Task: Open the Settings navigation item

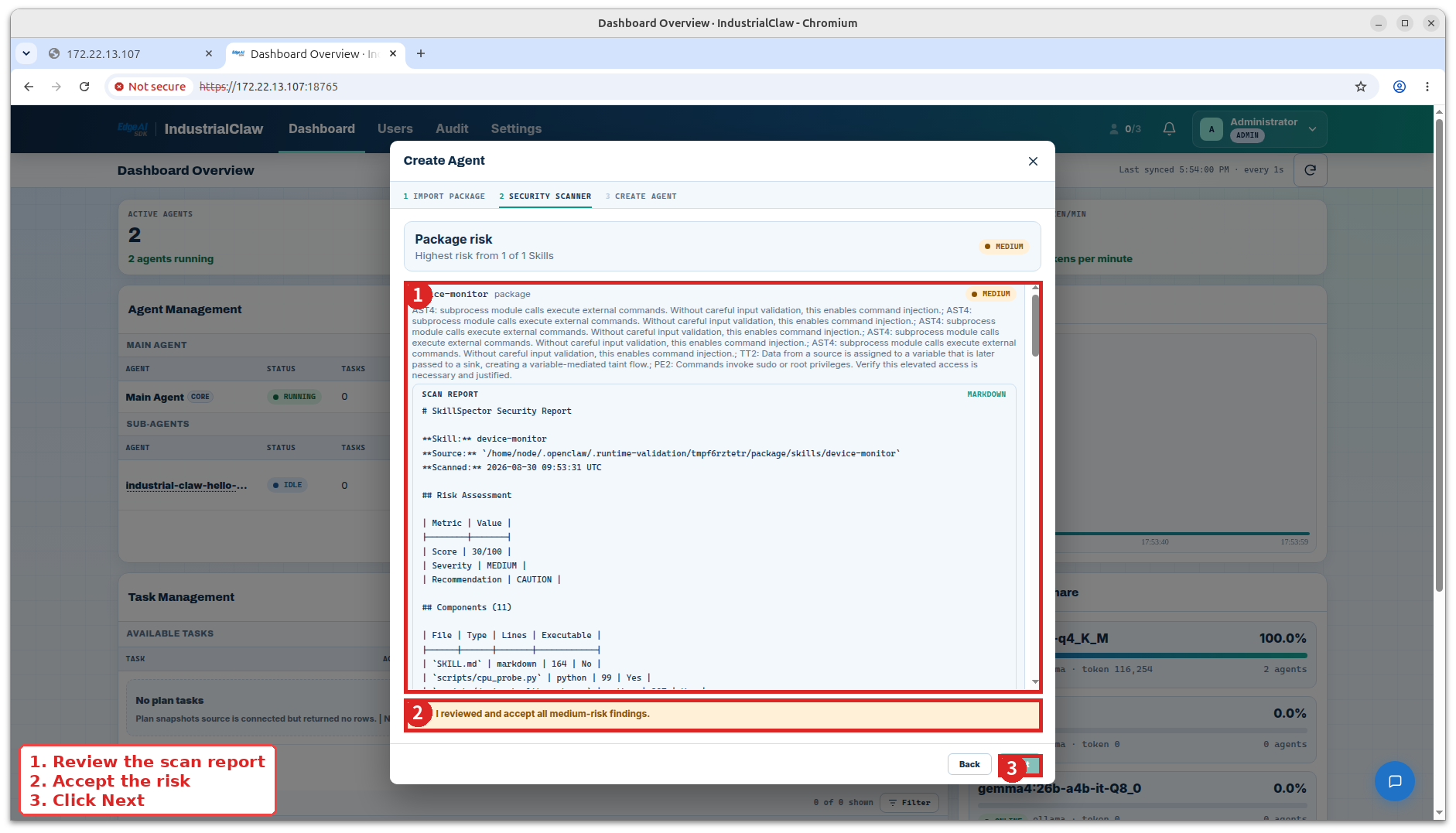Action: coord(516,129)
